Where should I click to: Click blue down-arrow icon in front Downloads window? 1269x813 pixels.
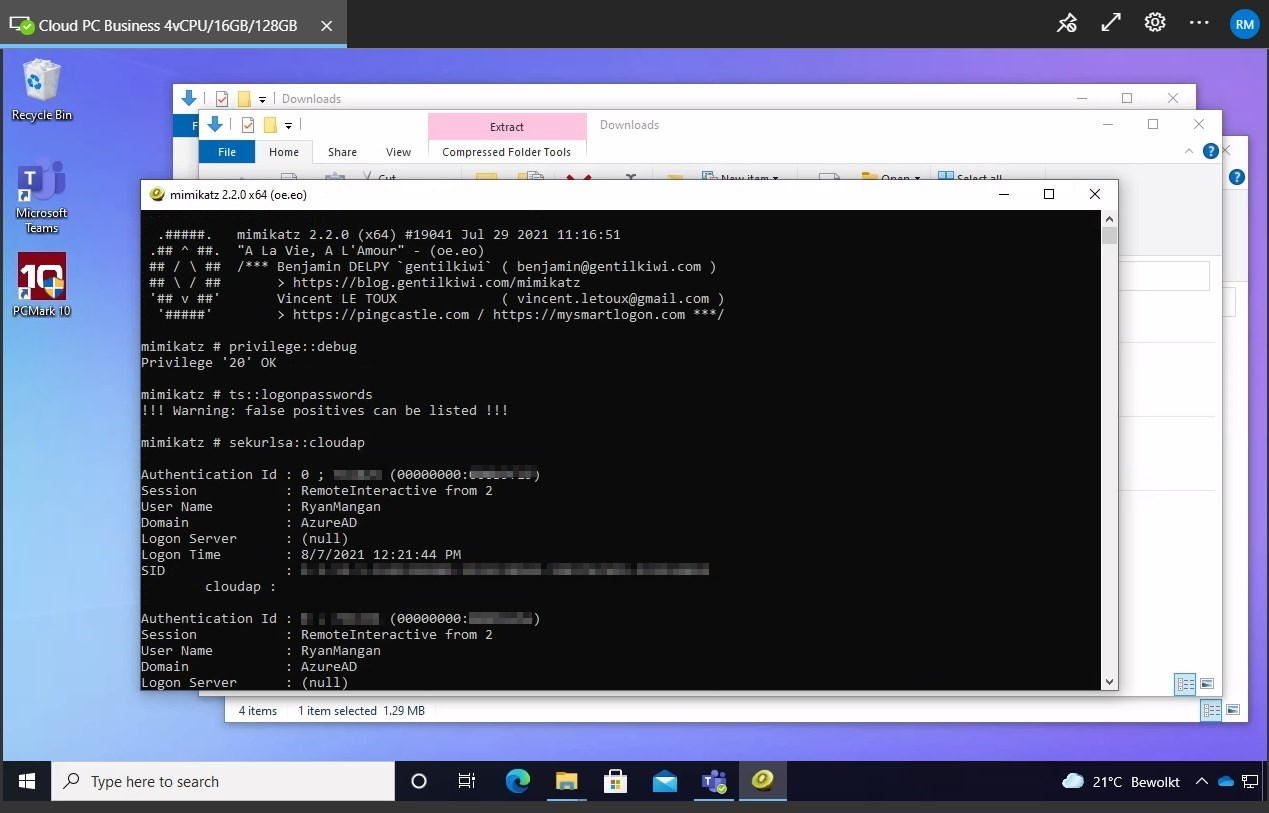[x=215, y=125]
